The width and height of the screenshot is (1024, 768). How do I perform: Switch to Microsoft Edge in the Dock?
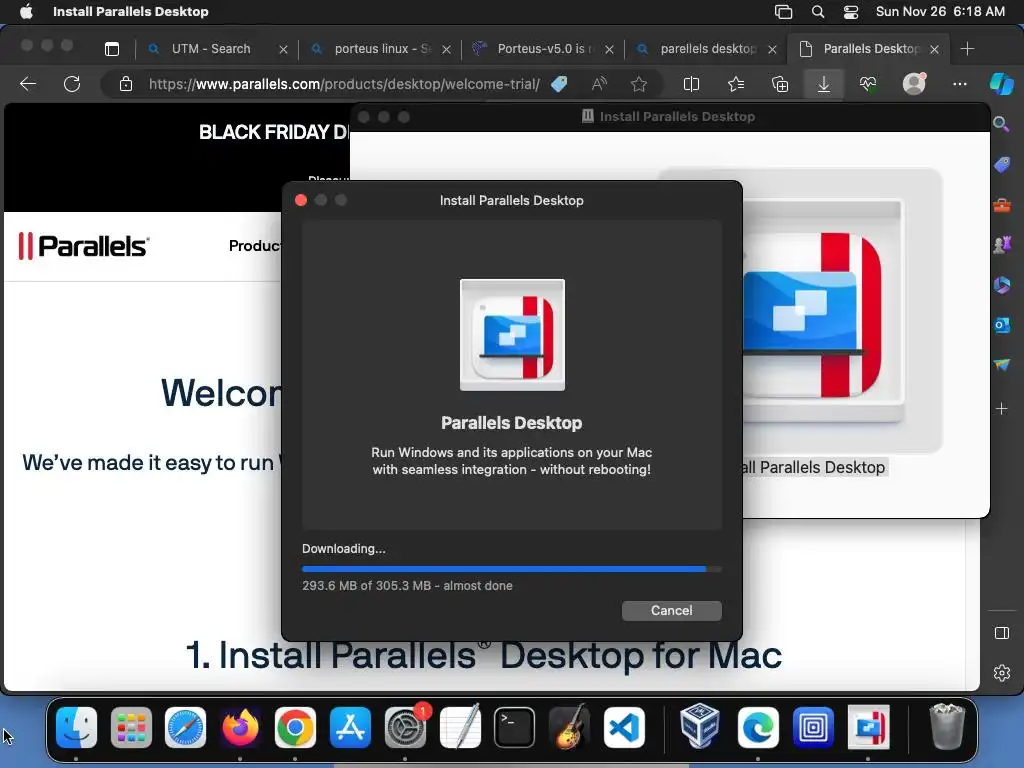point(758,728)
